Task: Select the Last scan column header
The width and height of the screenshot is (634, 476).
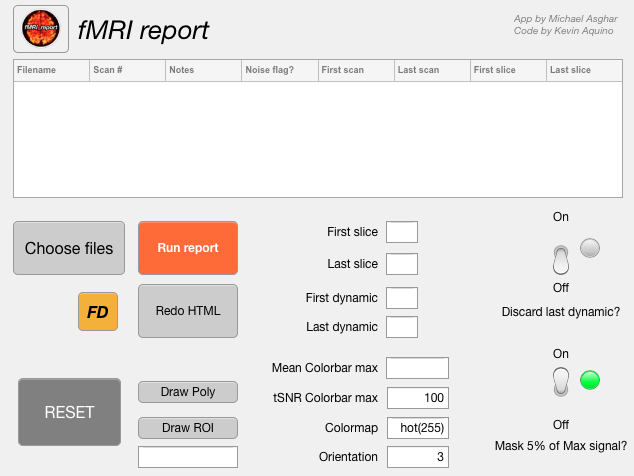Action: [x=432, y=70]
